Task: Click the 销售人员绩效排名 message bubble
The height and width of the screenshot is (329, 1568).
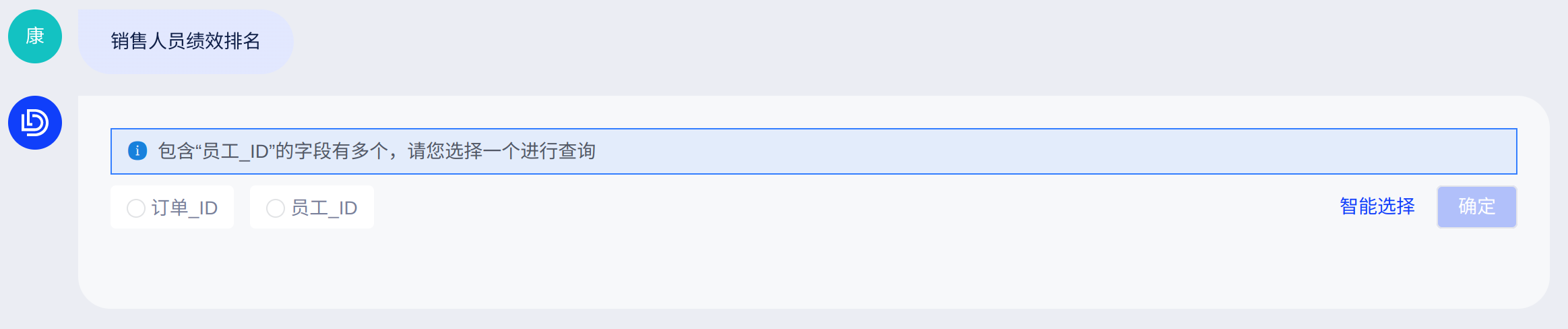Action: [x=185, y=41]
